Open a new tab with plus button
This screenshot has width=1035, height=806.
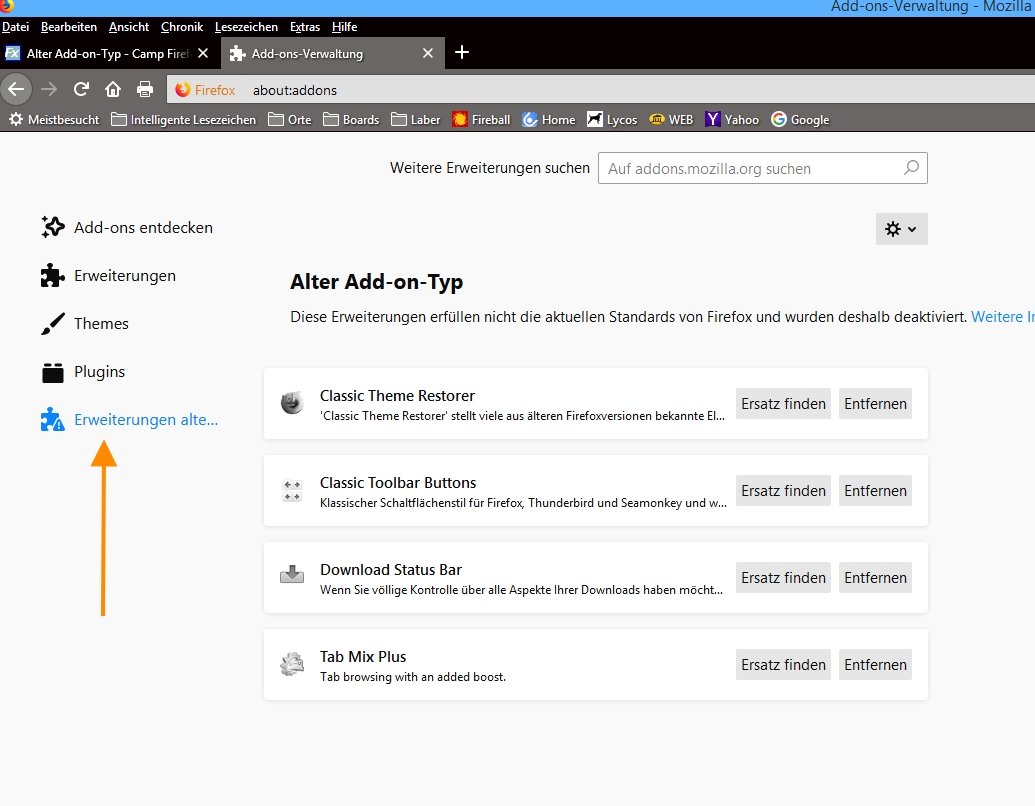click(462, 52)
